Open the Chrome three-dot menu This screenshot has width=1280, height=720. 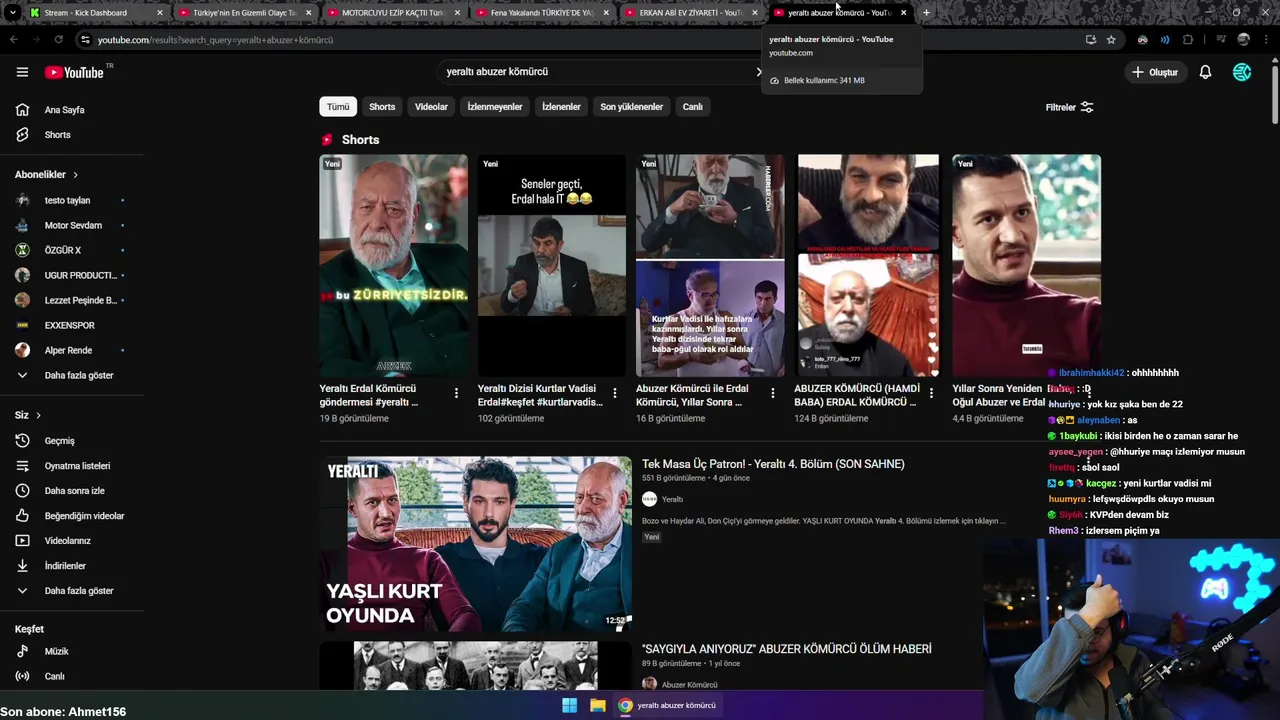1268,40
